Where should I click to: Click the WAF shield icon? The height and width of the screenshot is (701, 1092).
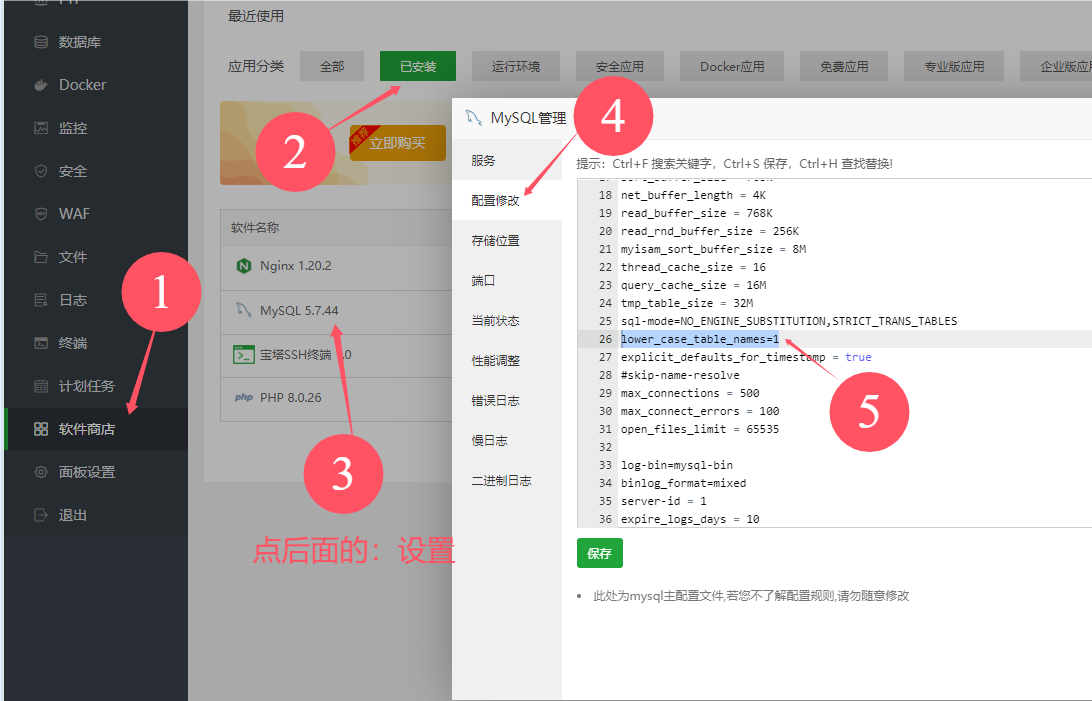[x=41, y=214]
